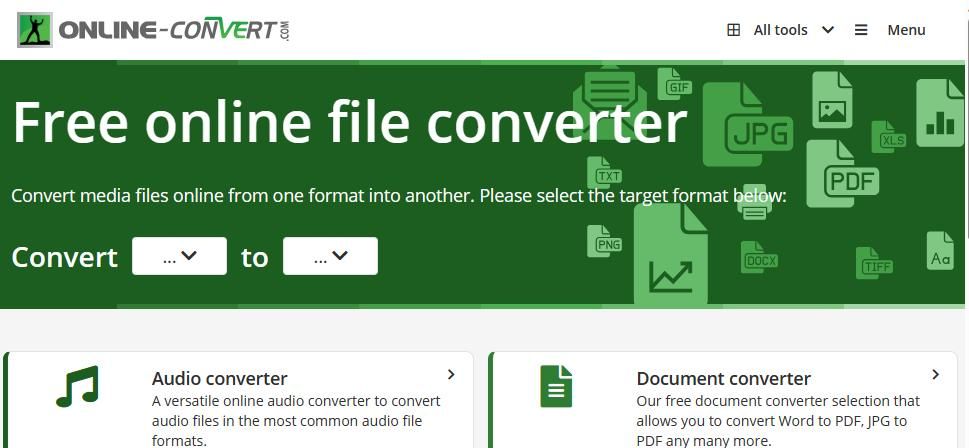Expand Document converter card arrow
This screenshot has width=969, height=448.
(x=936, y=374)
